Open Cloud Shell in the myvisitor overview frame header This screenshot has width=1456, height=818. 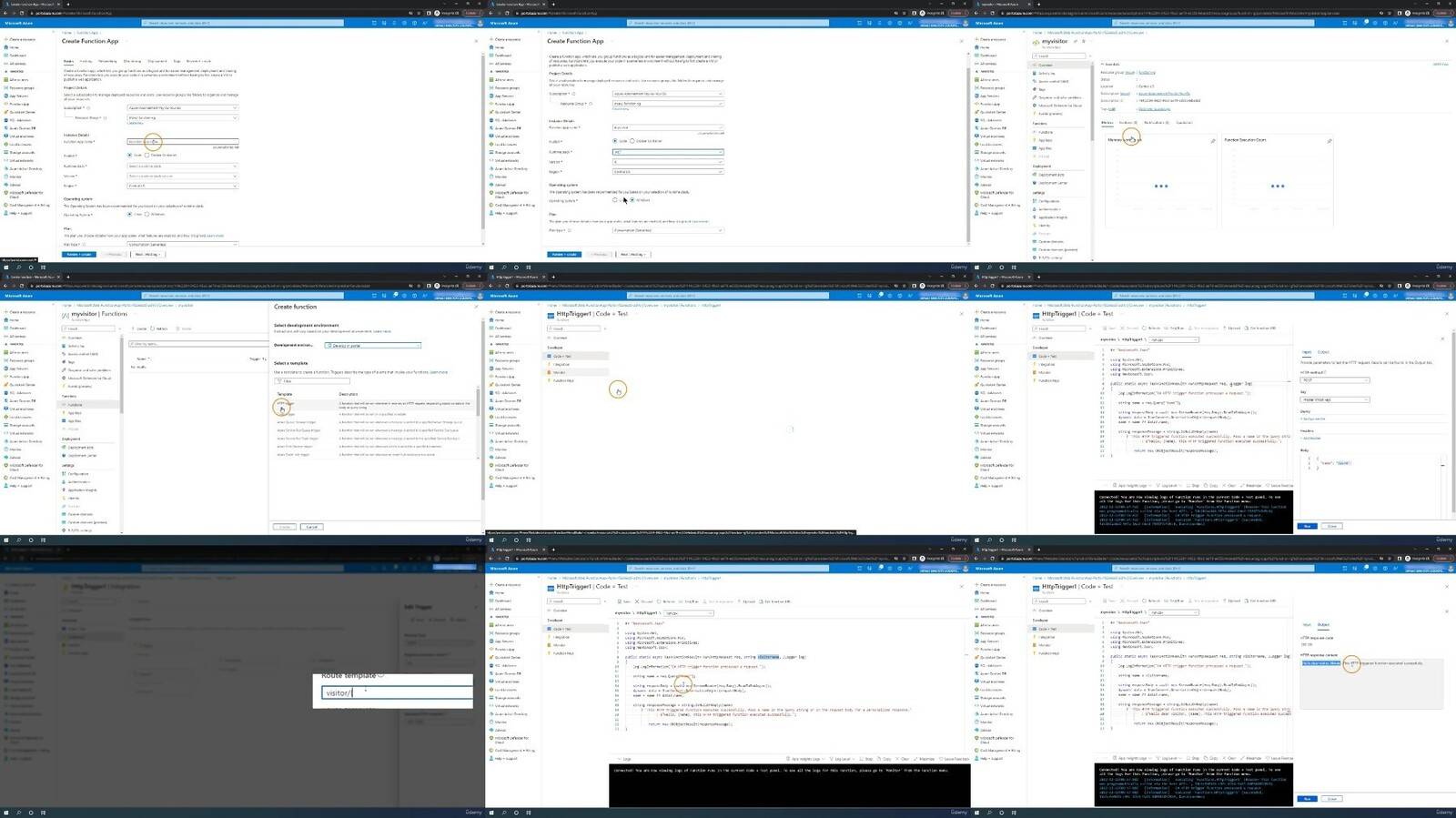point(1345,23)
